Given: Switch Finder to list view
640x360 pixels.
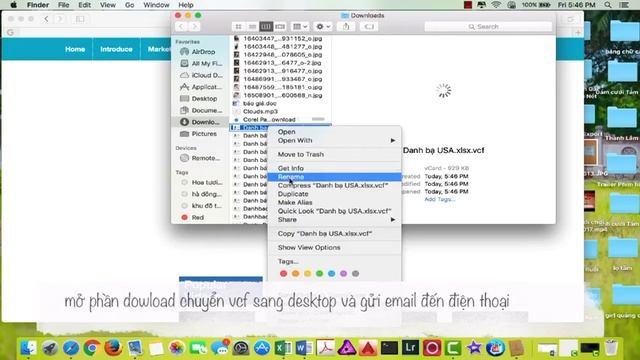Looking at the screenshot, I should pyautogui.click(x=252, y=27).
